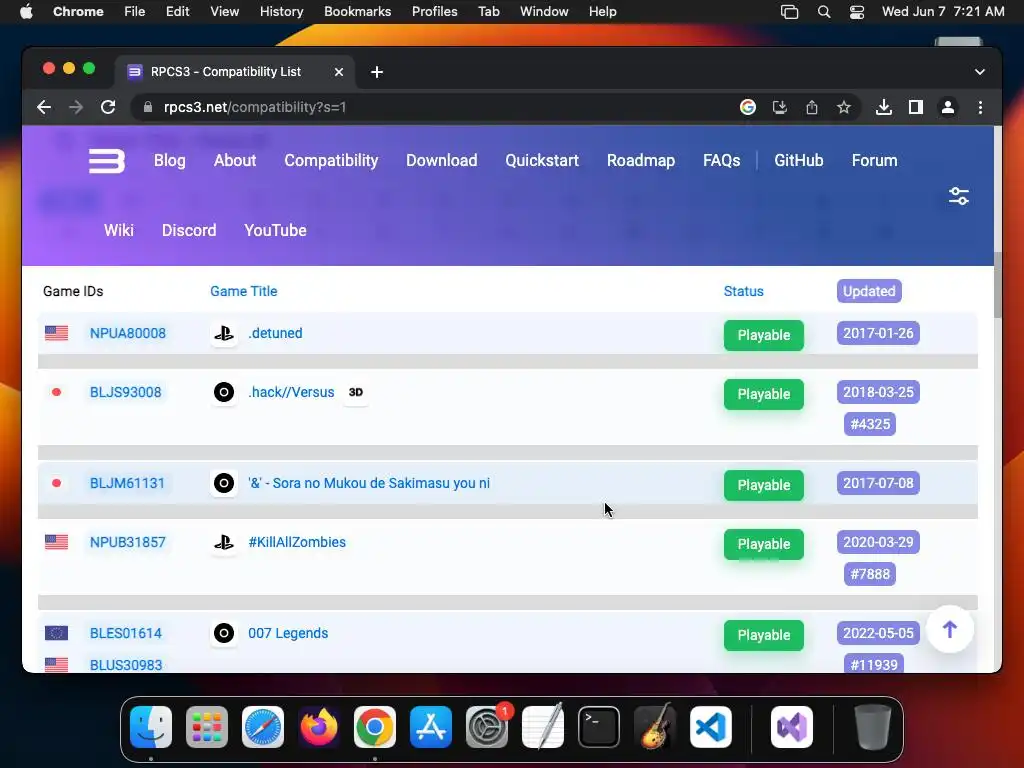Close the RPCS3 Compatibility List tab
Screen dimensions: 1024x768
tap(339, 72)
